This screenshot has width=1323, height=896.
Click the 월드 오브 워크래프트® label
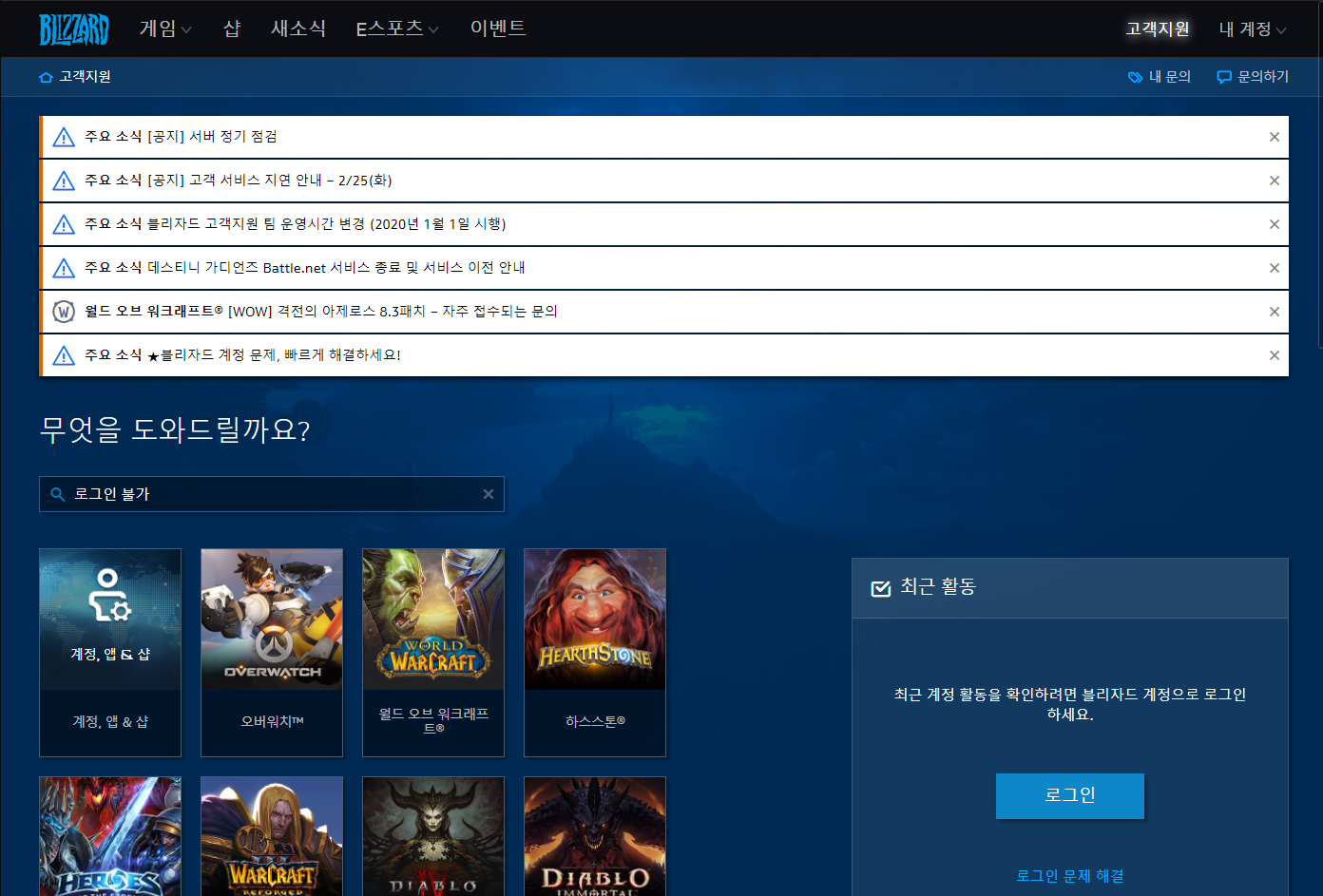point(433,721)
